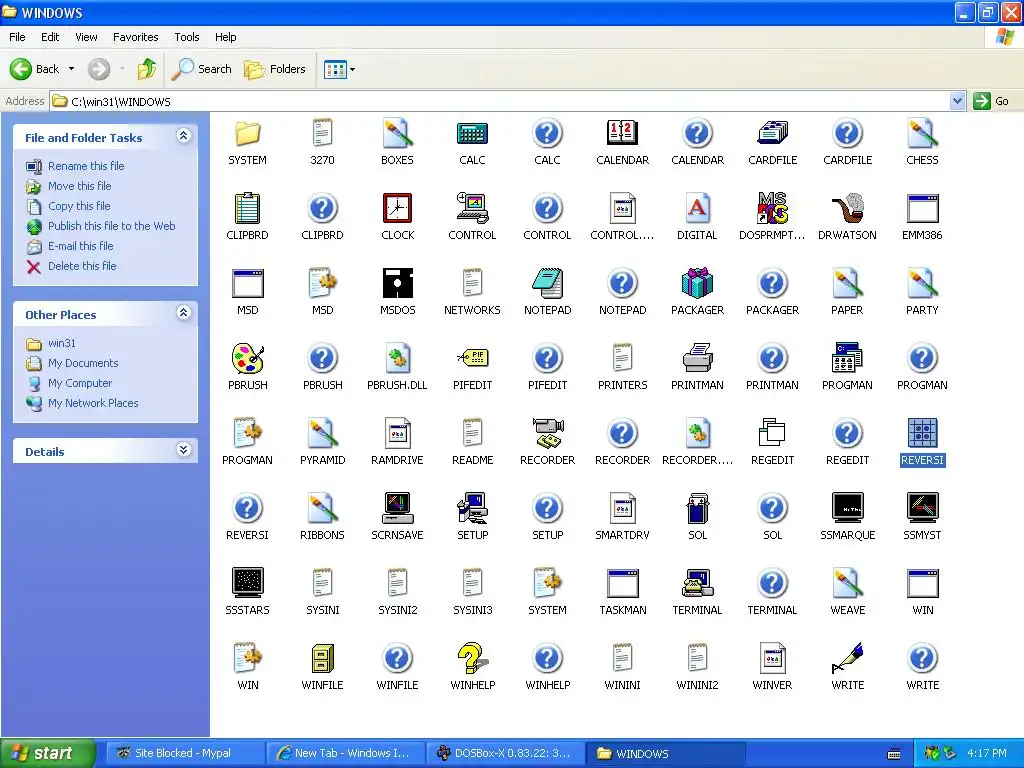
Task: Open the Help menu
Action: coord(225,37)
